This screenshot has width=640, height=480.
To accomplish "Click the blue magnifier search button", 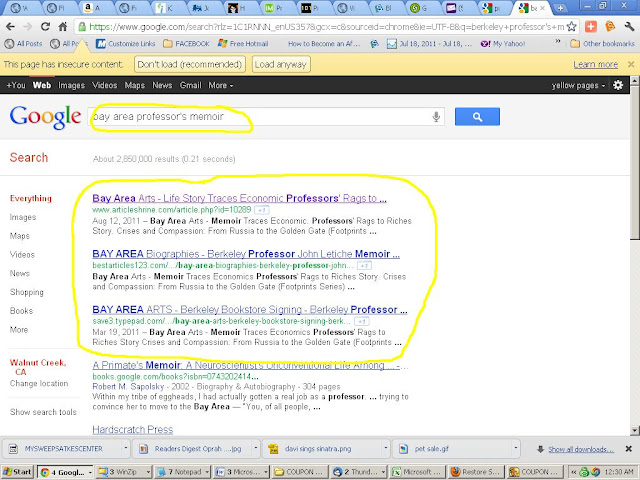I will tap(477, 117).
